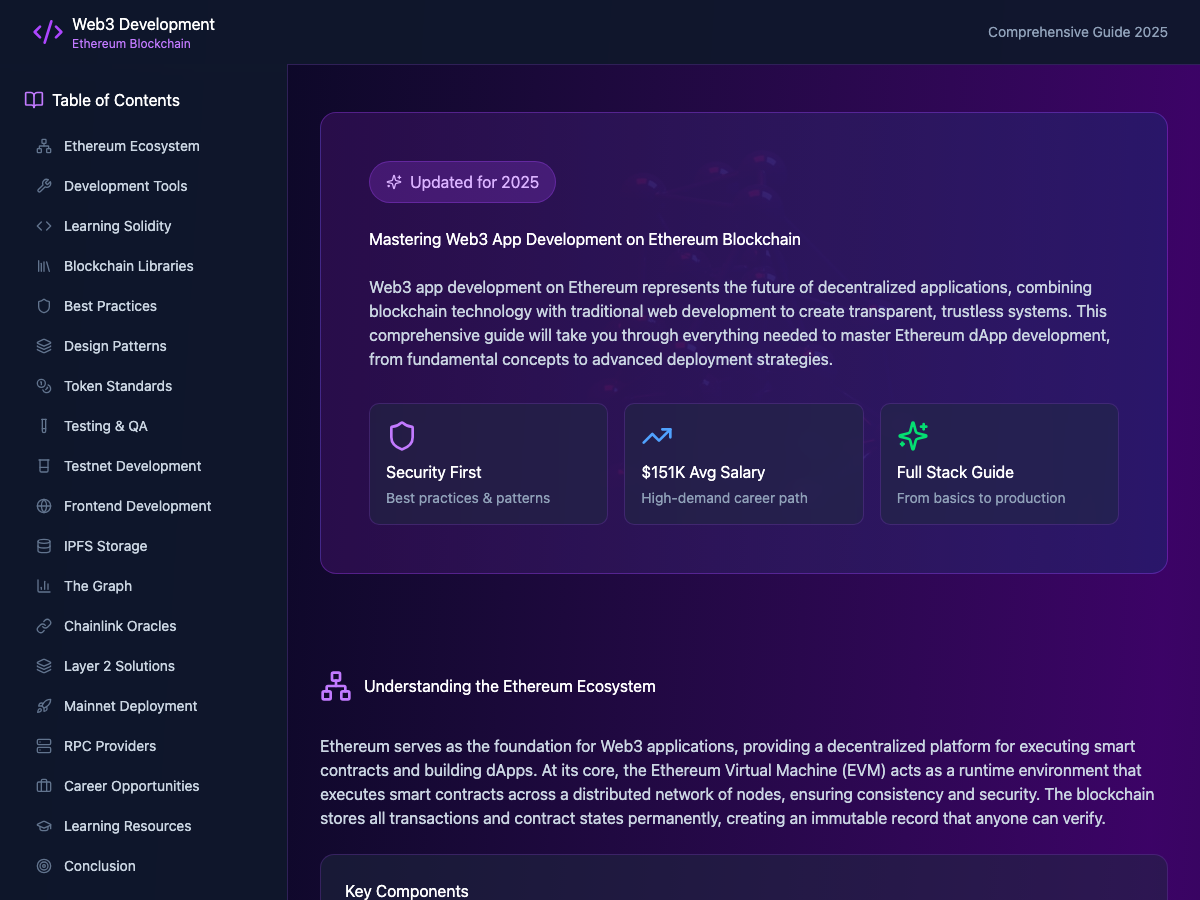
Task: Click the Updated for 2025 badge
Action: [x=462, y=182]
